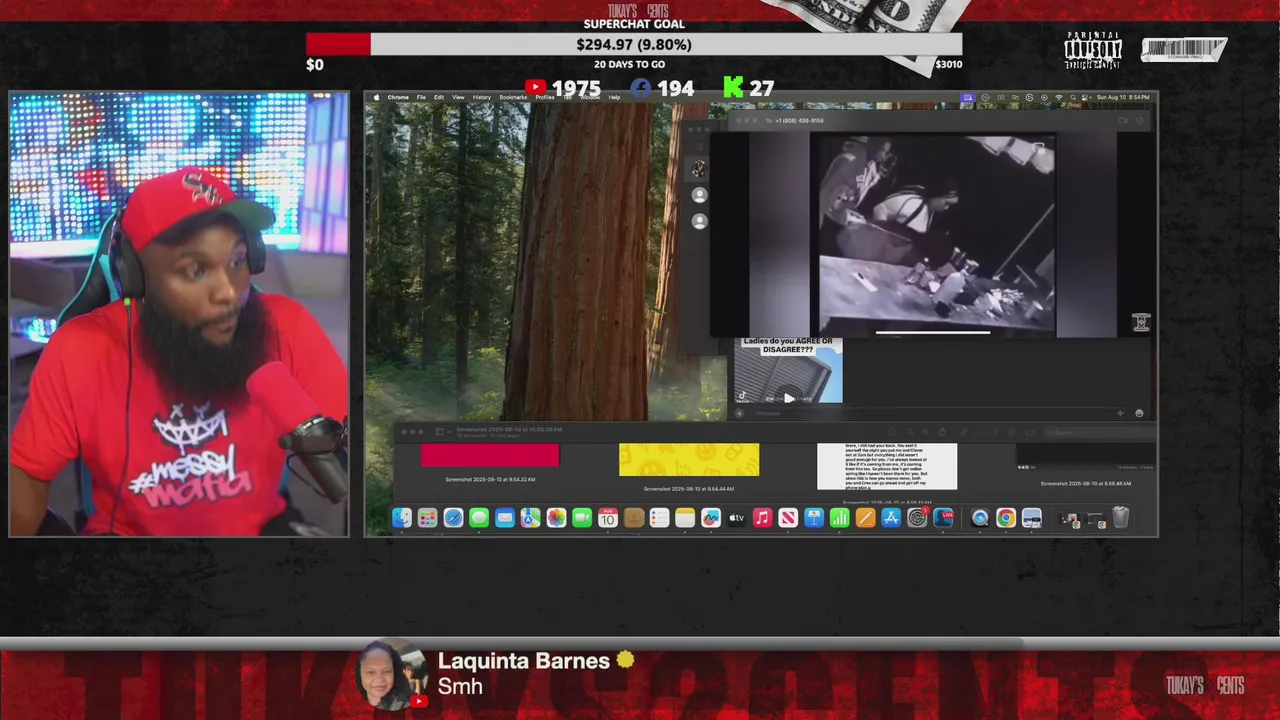Select the yellow emoji screenshot thumbnail
Viewport: 1280px width, 720px height.
tap(689, 460)
